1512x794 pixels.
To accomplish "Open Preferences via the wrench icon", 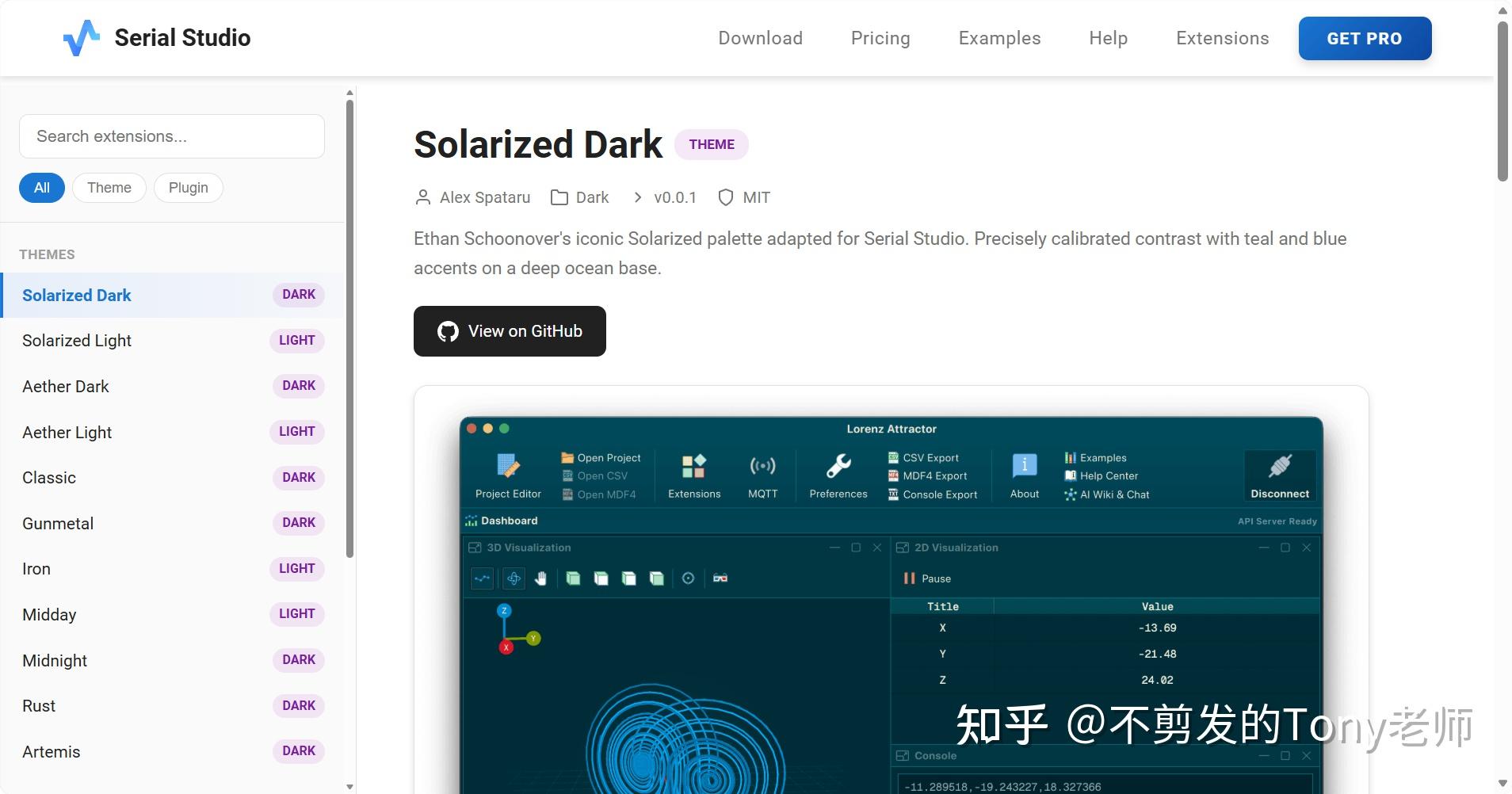I will pyautogui.click(x=838, y=466).
